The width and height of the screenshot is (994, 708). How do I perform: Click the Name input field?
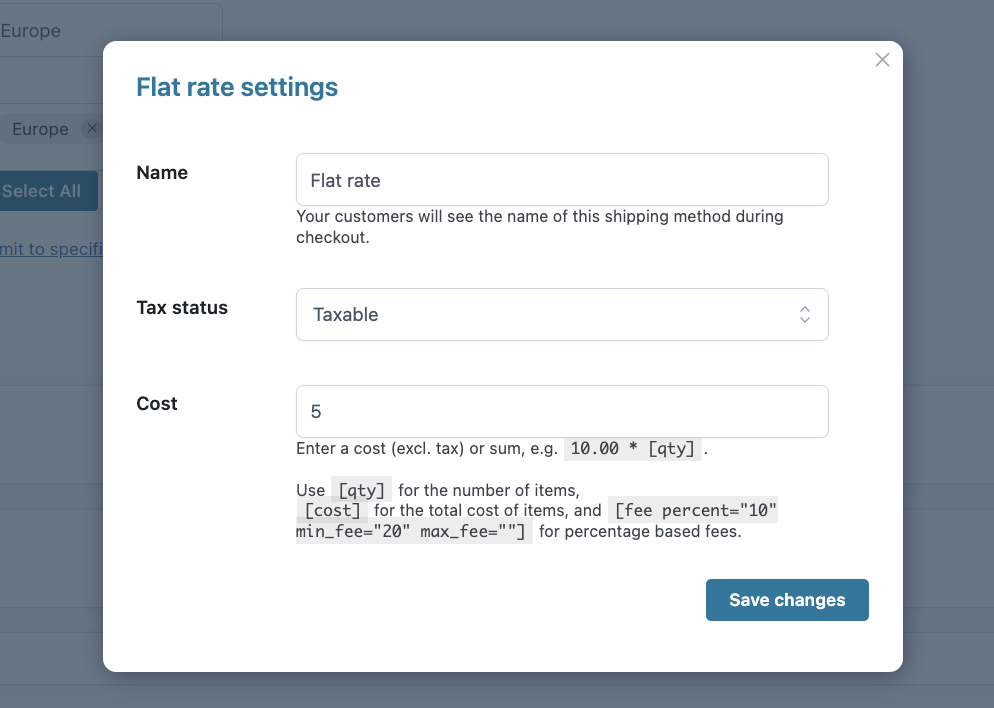562,179
